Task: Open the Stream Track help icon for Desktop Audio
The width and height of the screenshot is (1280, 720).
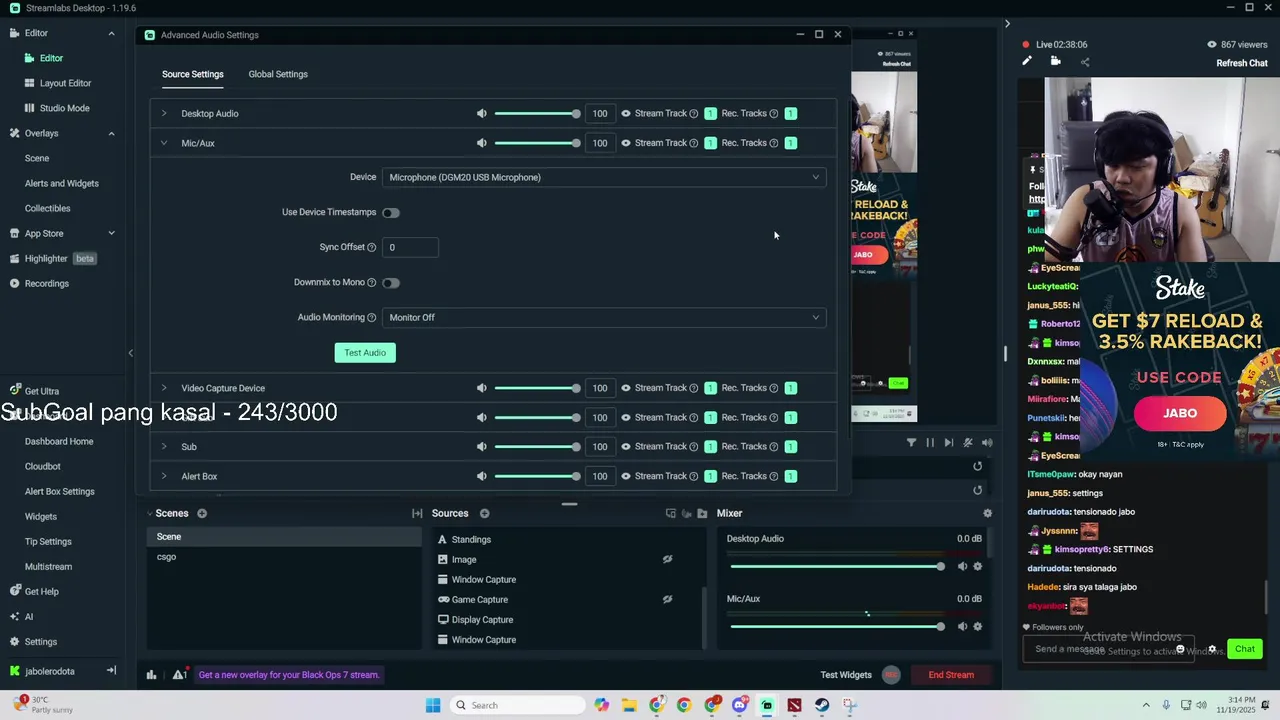Action: coord(694,114)
